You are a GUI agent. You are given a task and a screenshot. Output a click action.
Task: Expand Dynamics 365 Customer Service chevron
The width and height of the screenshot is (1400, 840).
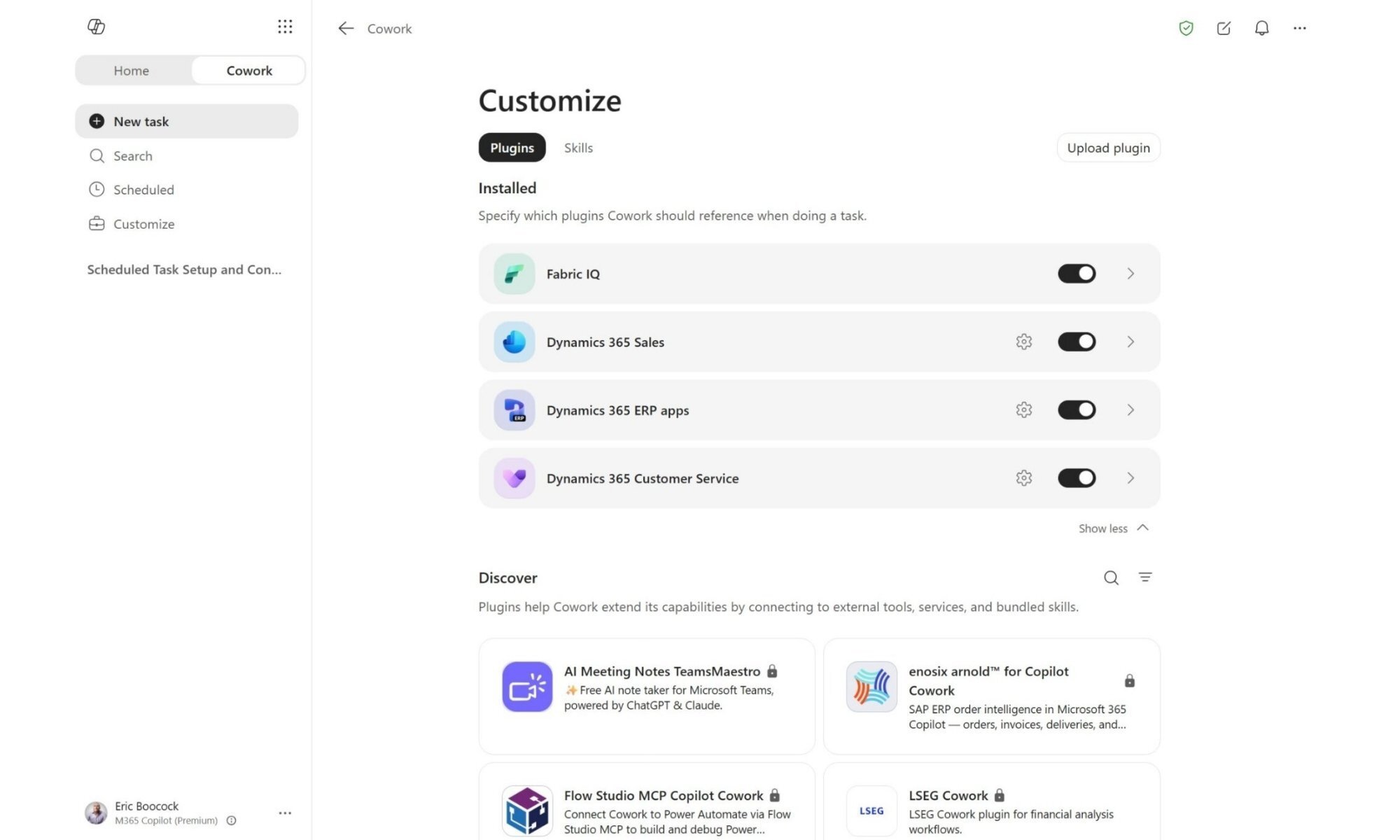[1130, 478]
